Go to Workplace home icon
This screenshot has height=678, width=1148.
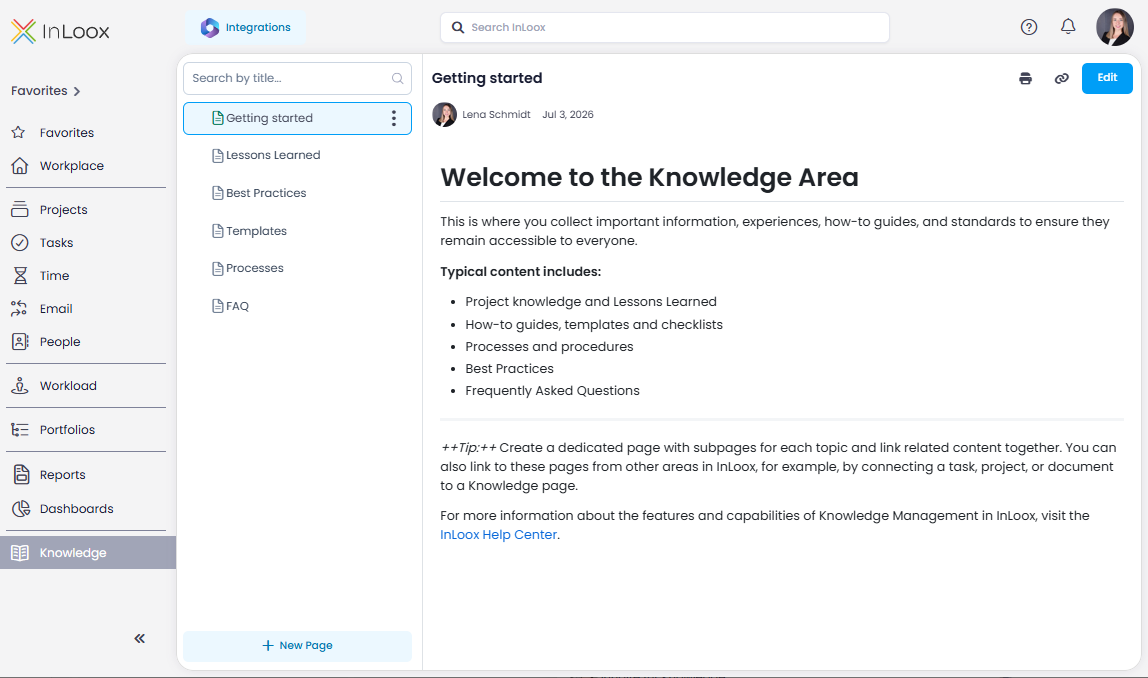tap(20, 165)
